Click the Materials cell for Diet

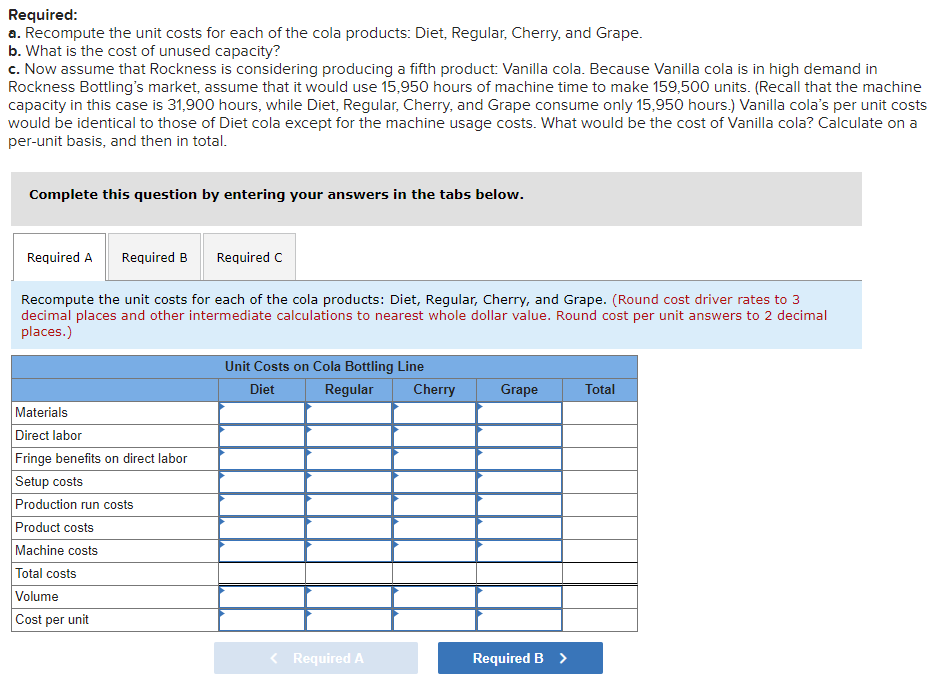[x=262, y=413]
